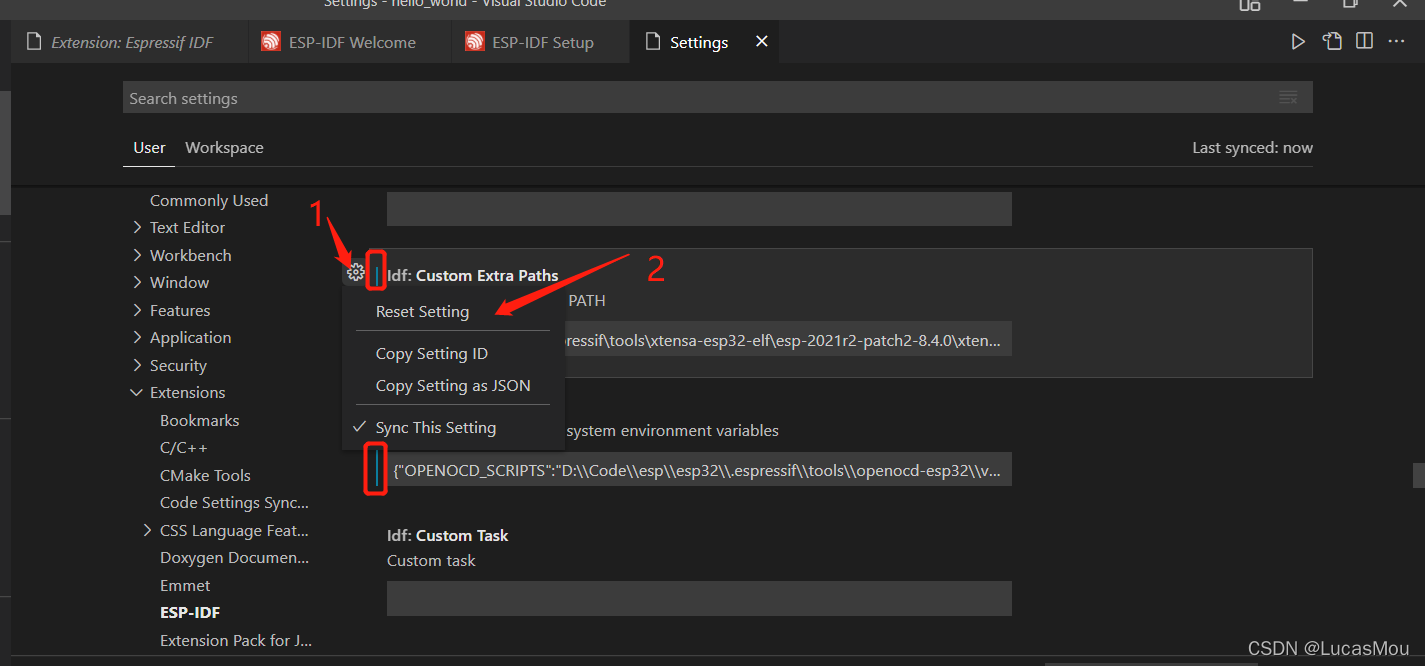This screenshot has height=666, width=1425.
Task: Open Bookmarks extension settings
Action: [x=200, y=421]
